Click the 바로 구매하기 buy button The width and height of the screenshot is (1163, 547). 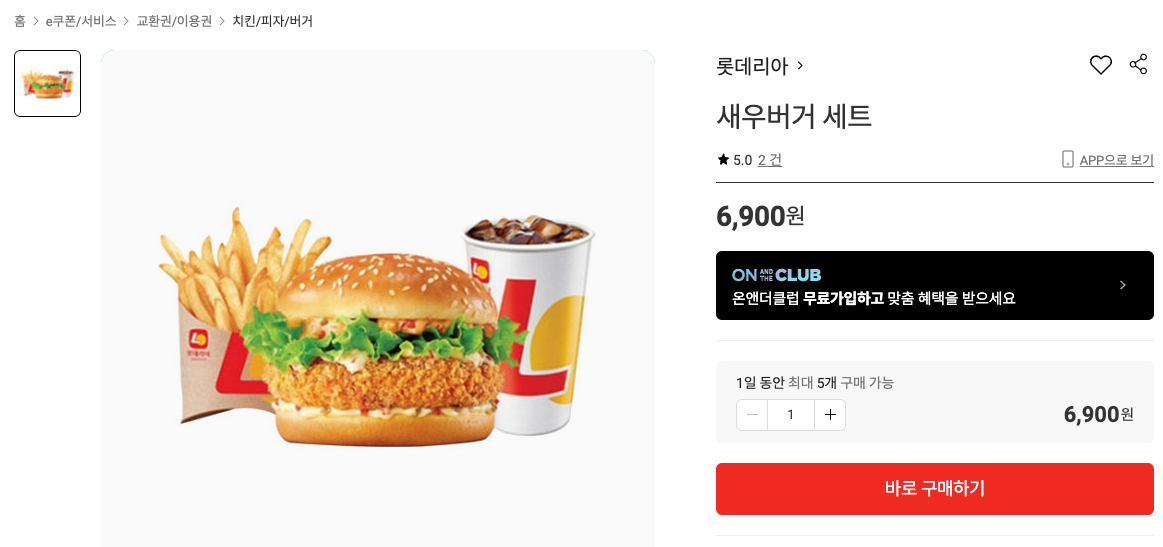(935, 488)
